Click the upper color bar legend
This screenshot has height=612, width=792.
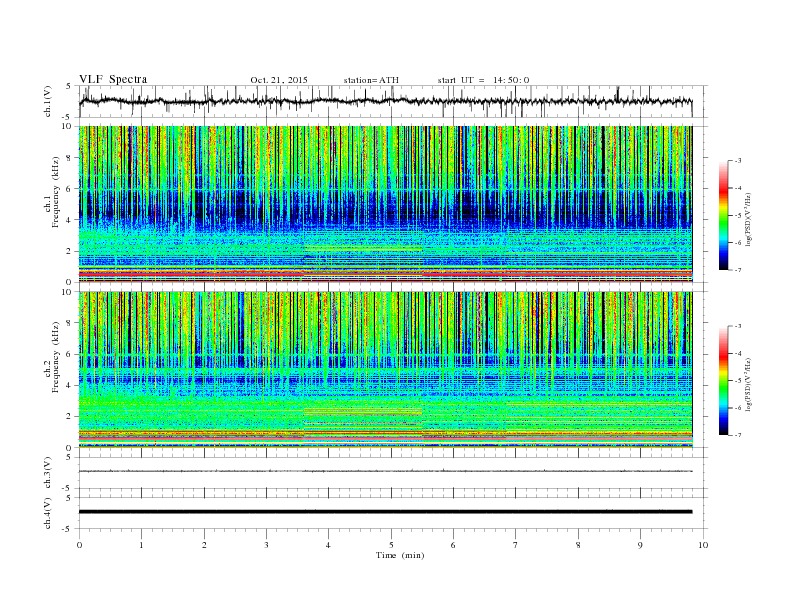(724, 216)
